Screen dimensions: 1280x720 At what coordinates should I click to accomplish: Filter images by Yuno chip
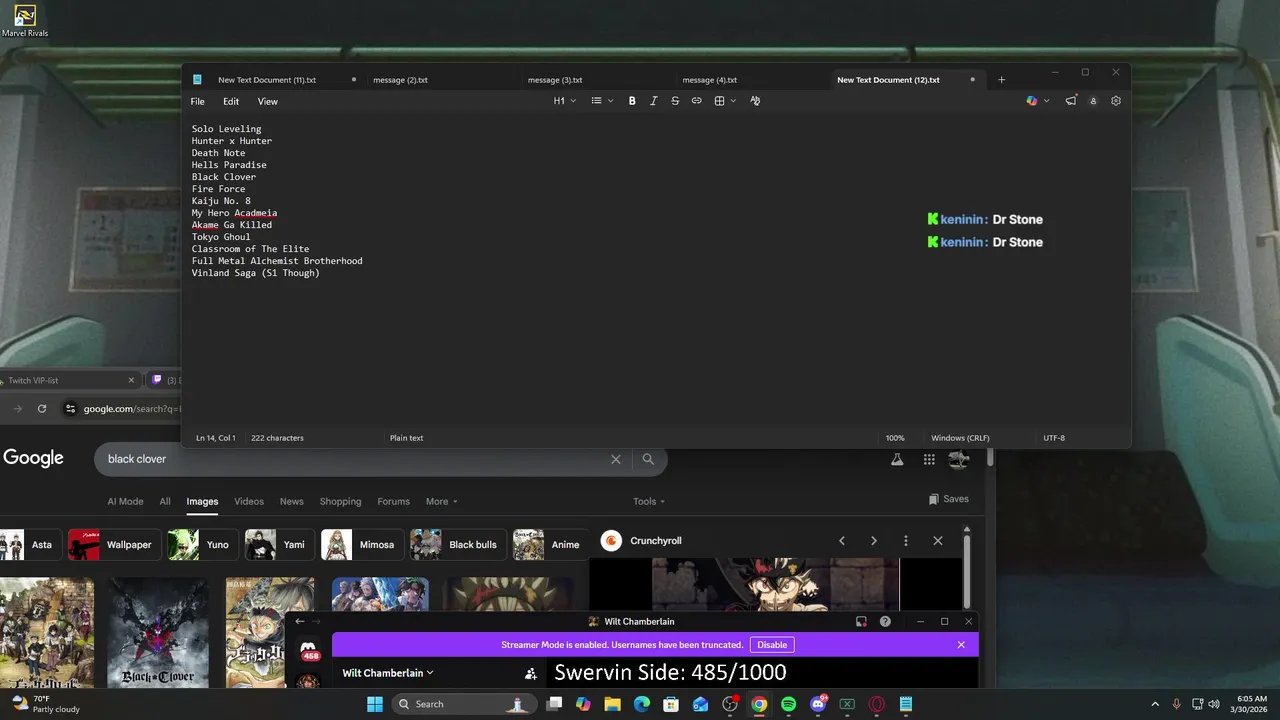(x=202, y=545)
